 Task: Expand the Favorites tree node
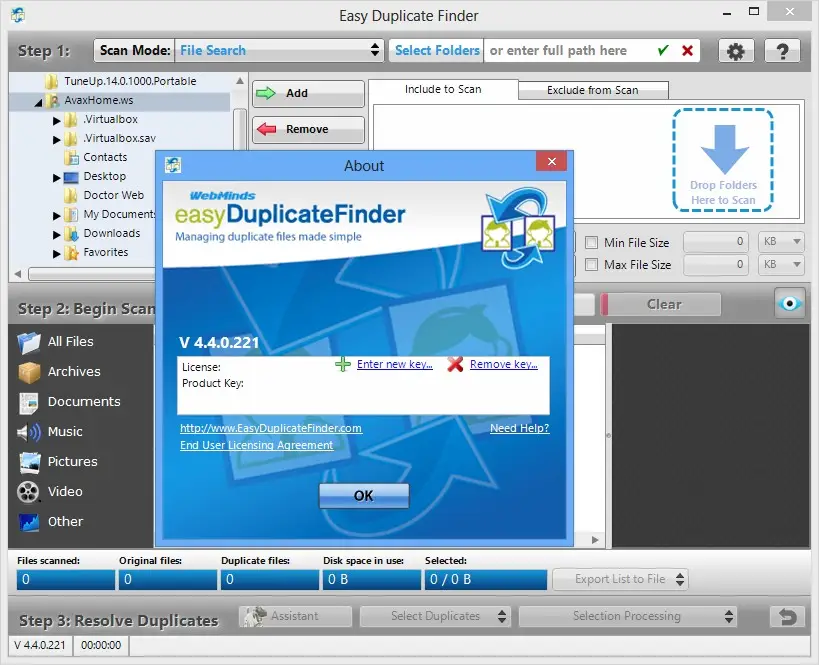pyautogui.click(x=56, y=254)
